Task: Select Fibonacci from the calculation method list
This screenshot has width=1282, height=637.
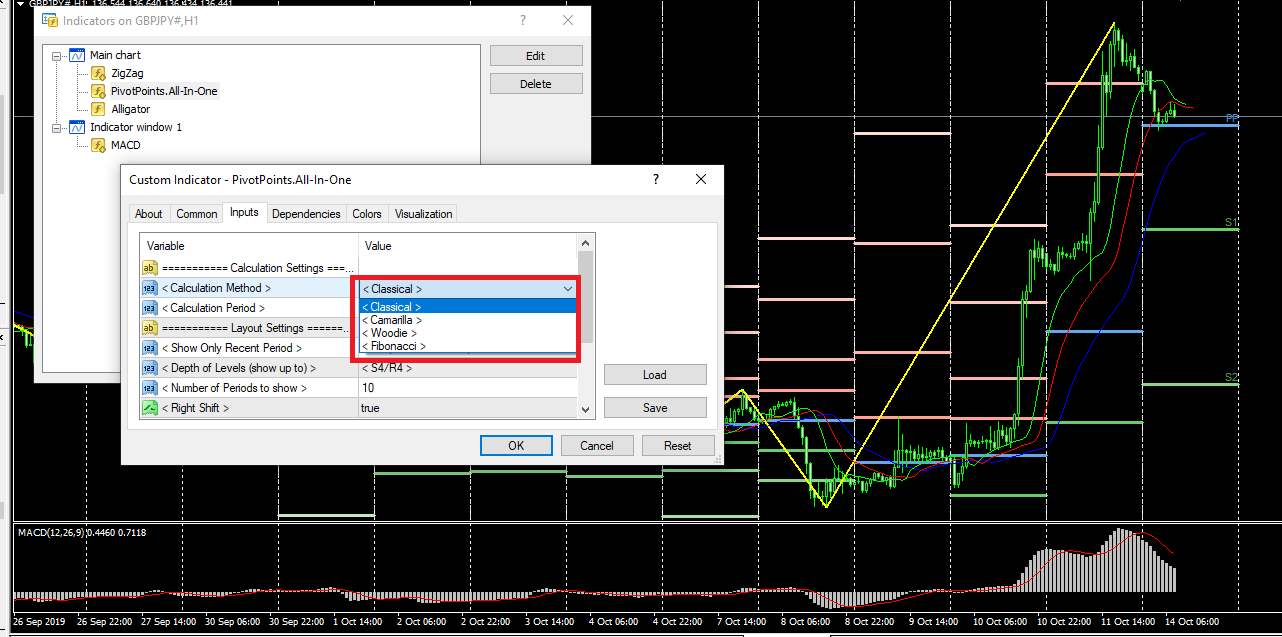Action: 468,346
